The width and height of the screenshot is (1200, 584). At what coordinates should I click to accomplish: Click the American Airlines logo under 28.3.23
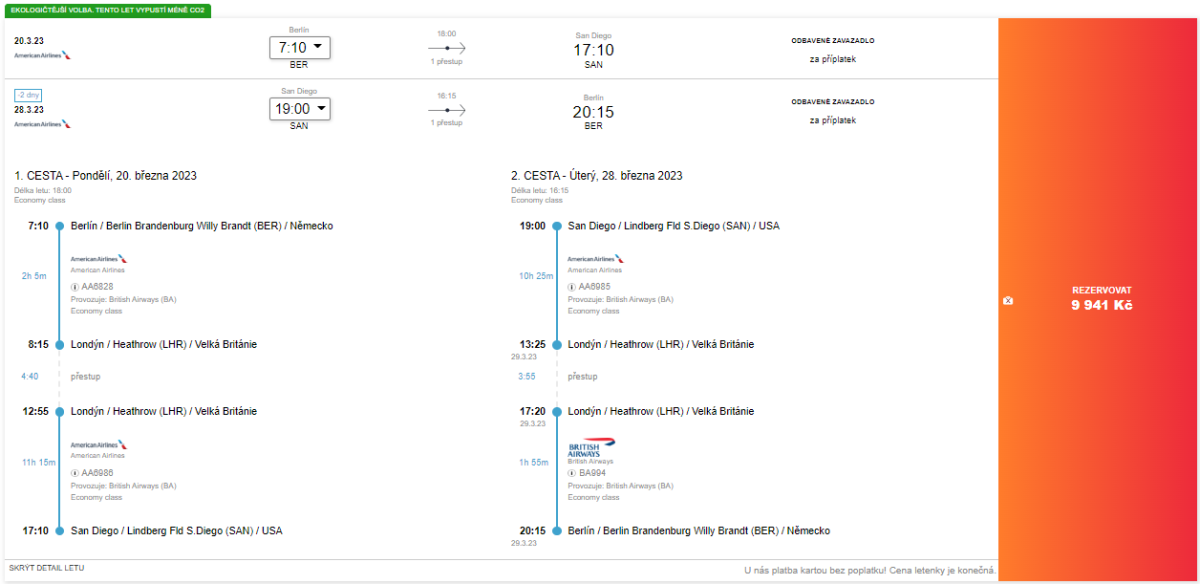[43, 124]
